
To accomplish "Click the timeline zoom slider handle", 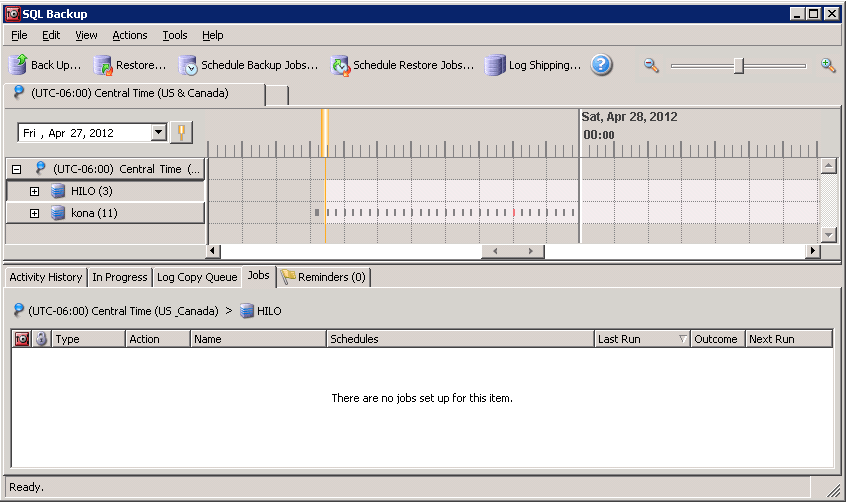I will click(739, 66).
